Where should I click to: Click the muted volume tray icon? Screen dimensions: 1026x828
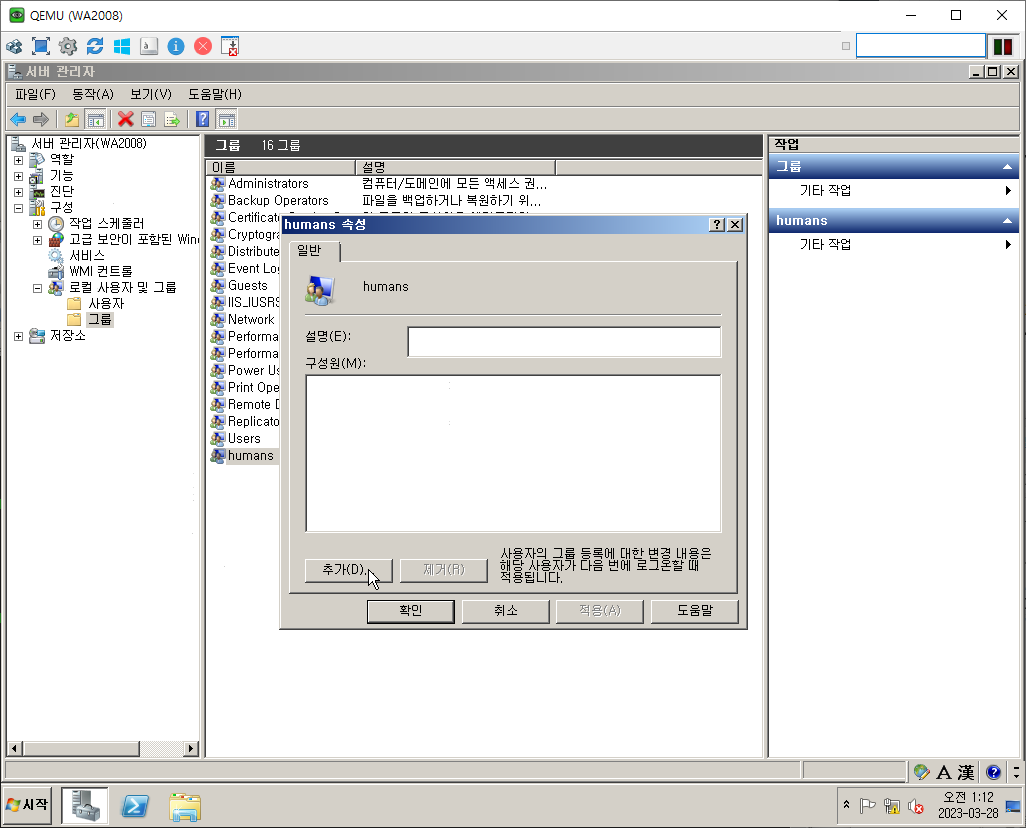tap(916, 806)
